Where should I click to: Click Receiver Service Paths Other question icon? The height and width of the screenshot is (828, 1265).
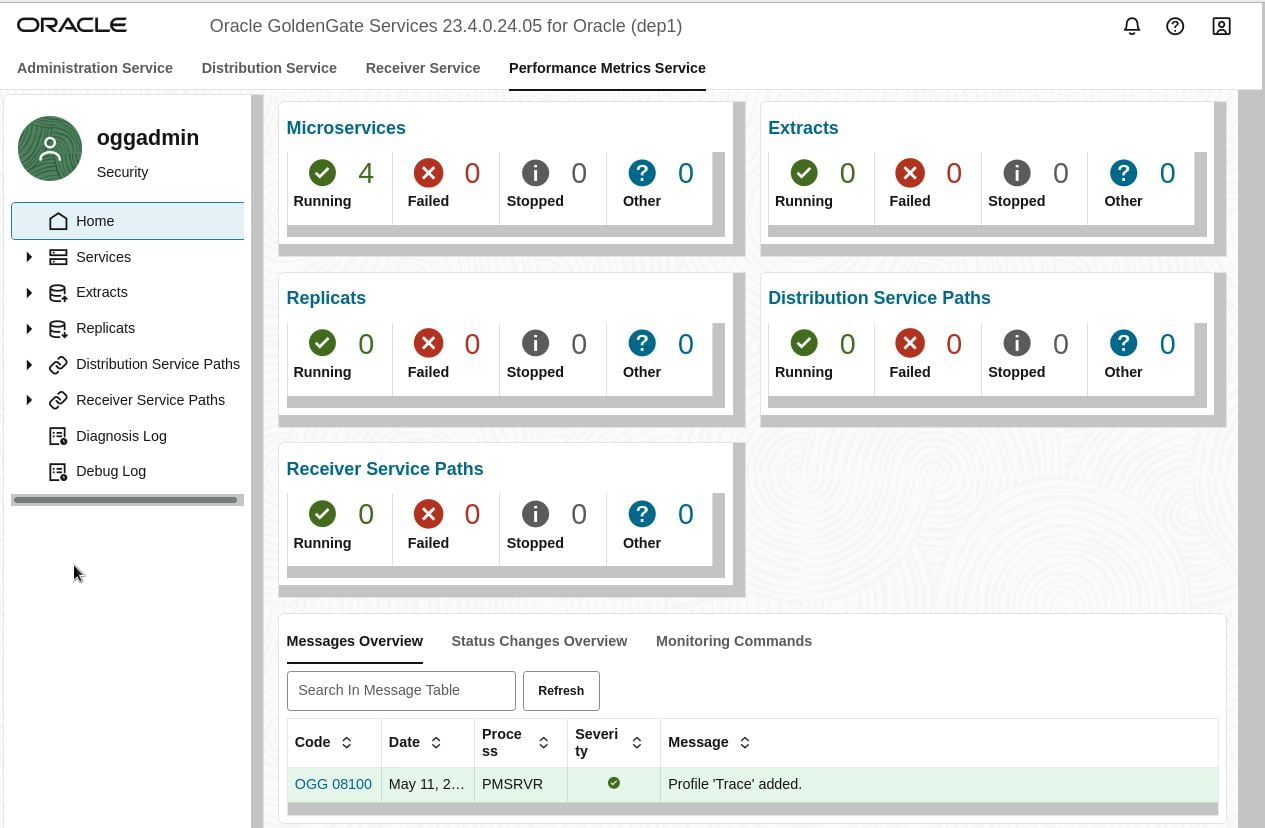click(x=642, y=514)
